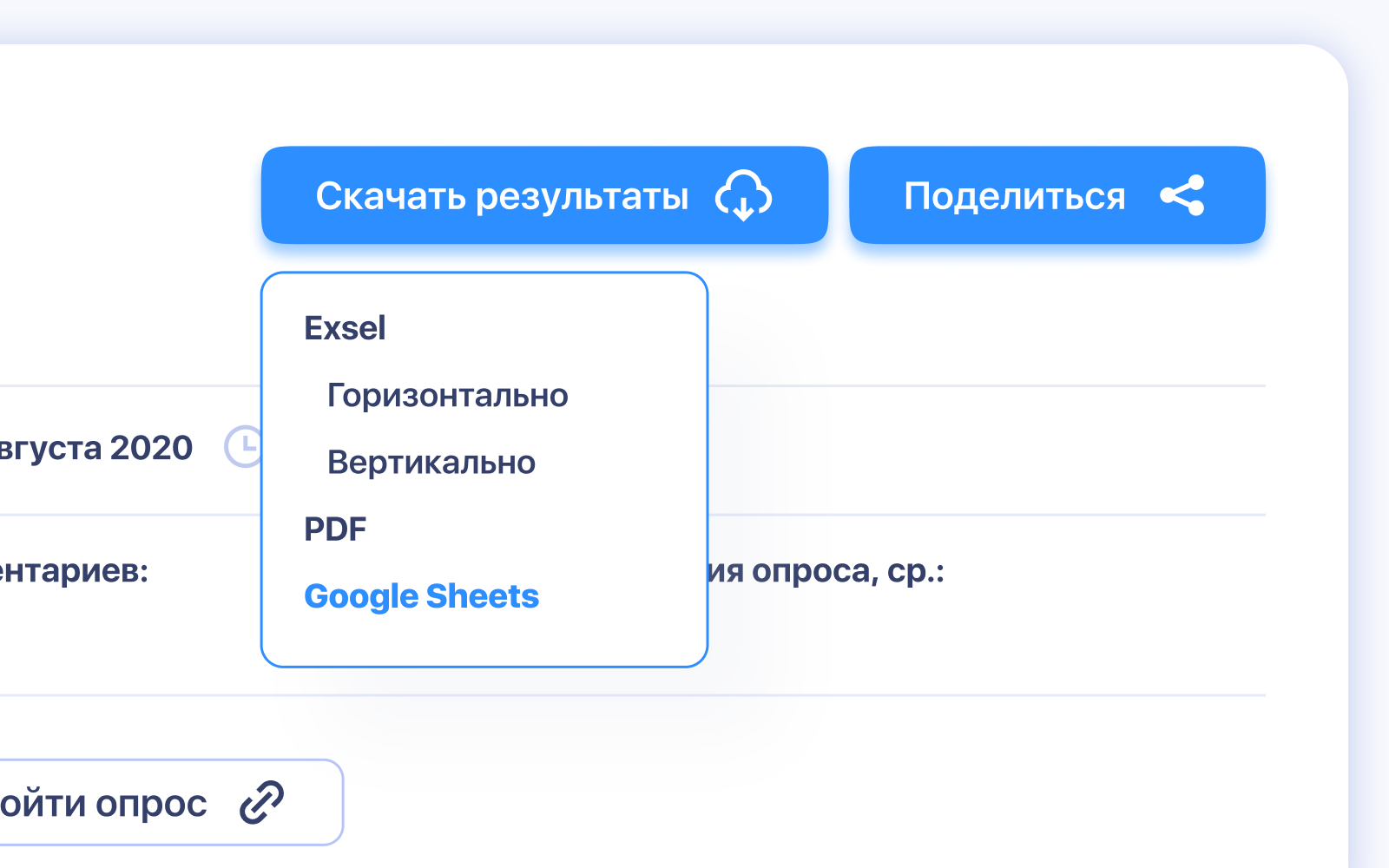Choose the Вертикально export option
The height and width of the screenshot is (868, 1389).
coord(431,463)
